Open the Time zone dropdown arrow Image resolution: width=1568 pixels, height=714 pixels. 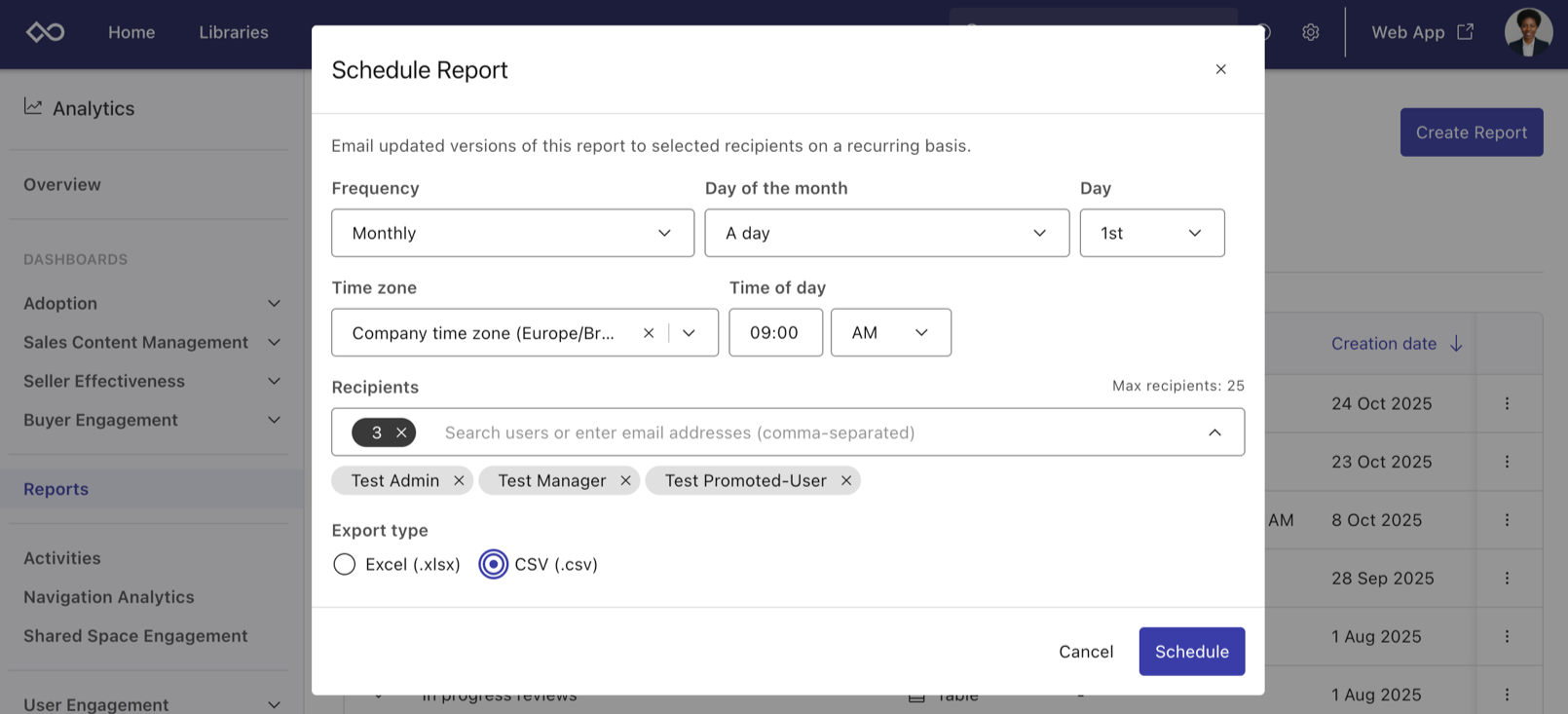coord(689,333)
